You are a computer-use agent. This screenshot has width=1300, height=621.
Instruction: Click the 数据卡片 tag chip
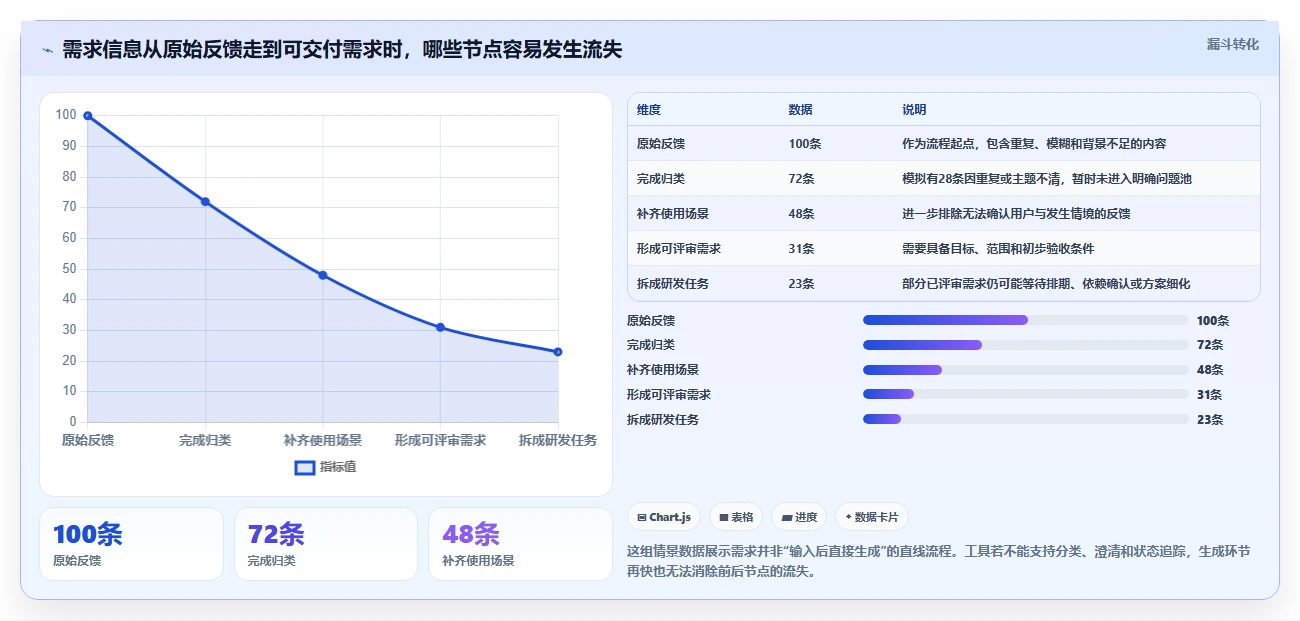[x=872, y=517]
